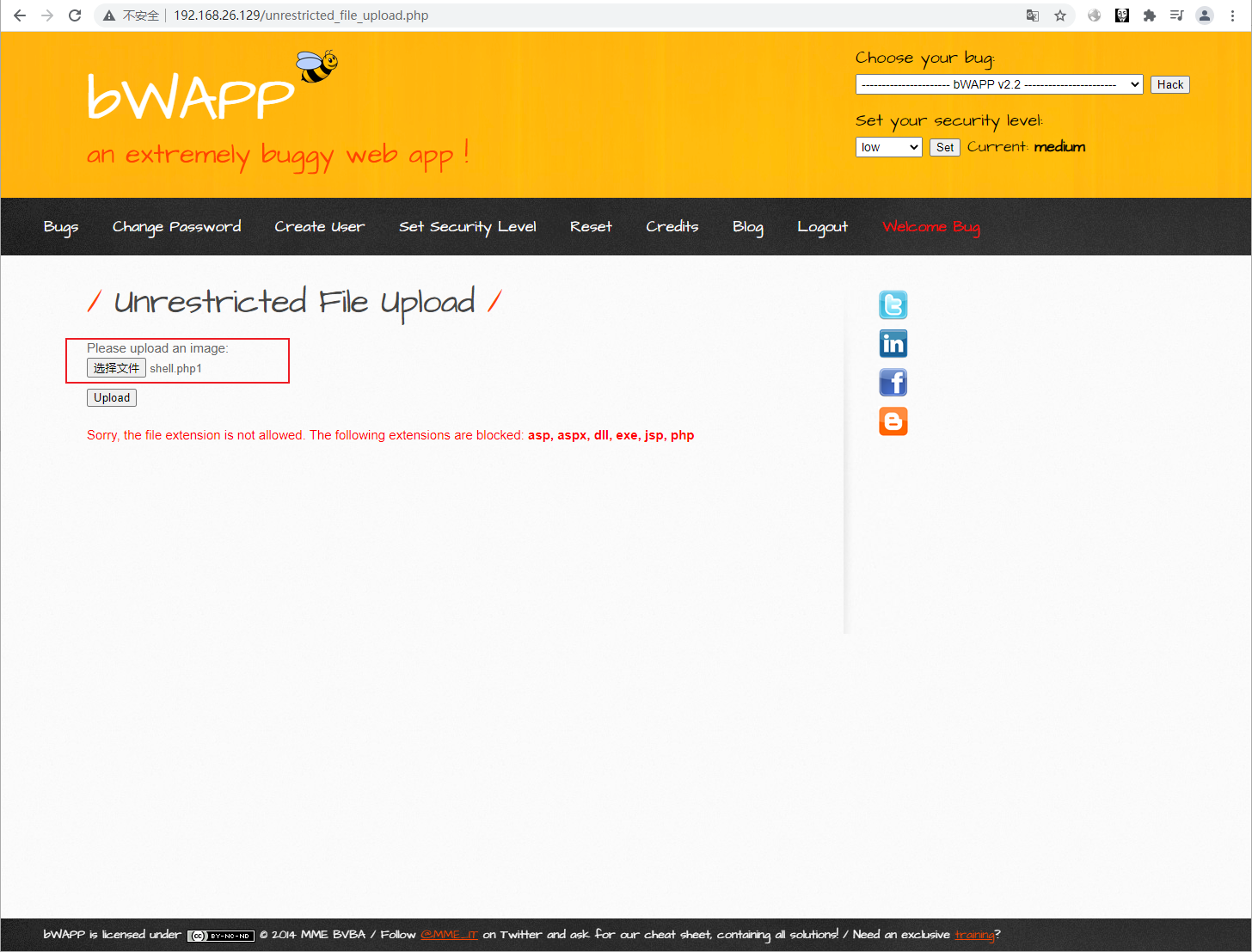Open the Blog menu item
This screenshot has width=1252, height=952.
[x=748, y=227]
